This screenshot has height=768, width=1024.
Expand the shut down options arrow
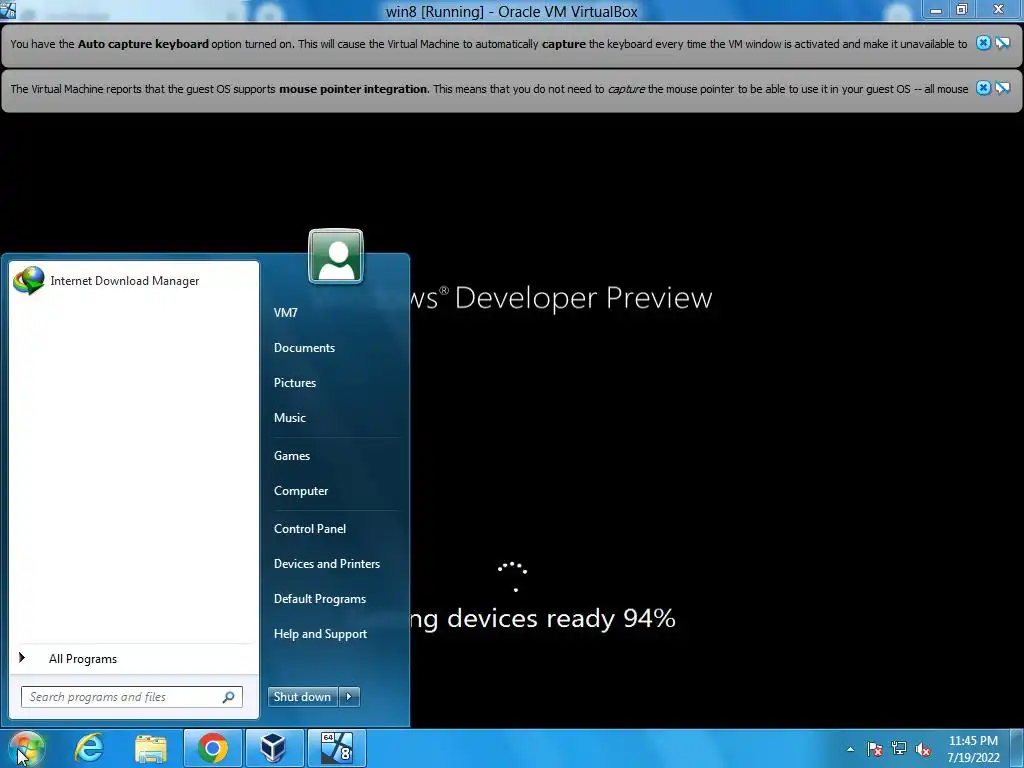click(349, 697)
